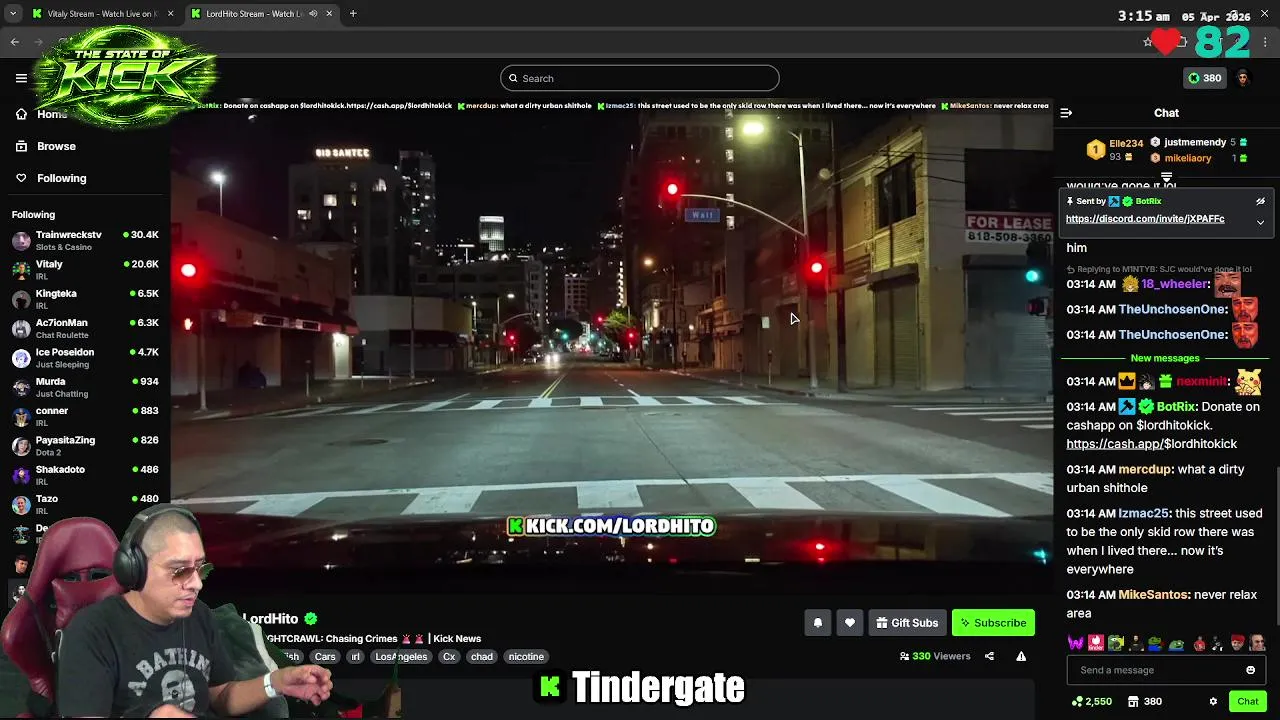Mute the LordHito tab audio icon
This screenshot has height=720, width=1280.
click(x=313, y=14)
